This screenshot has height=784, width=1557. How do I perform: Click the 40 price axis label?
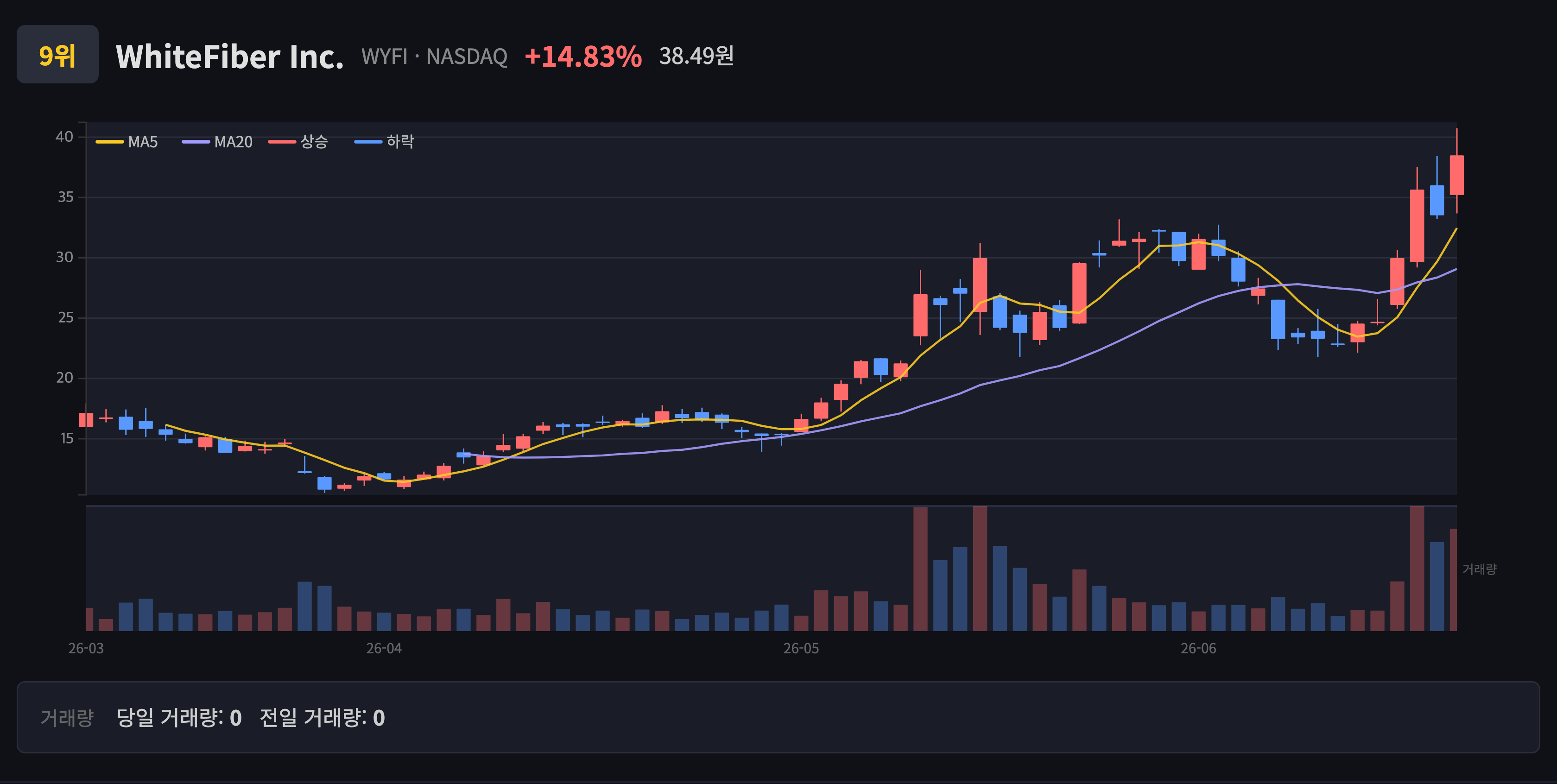point(65,137)
